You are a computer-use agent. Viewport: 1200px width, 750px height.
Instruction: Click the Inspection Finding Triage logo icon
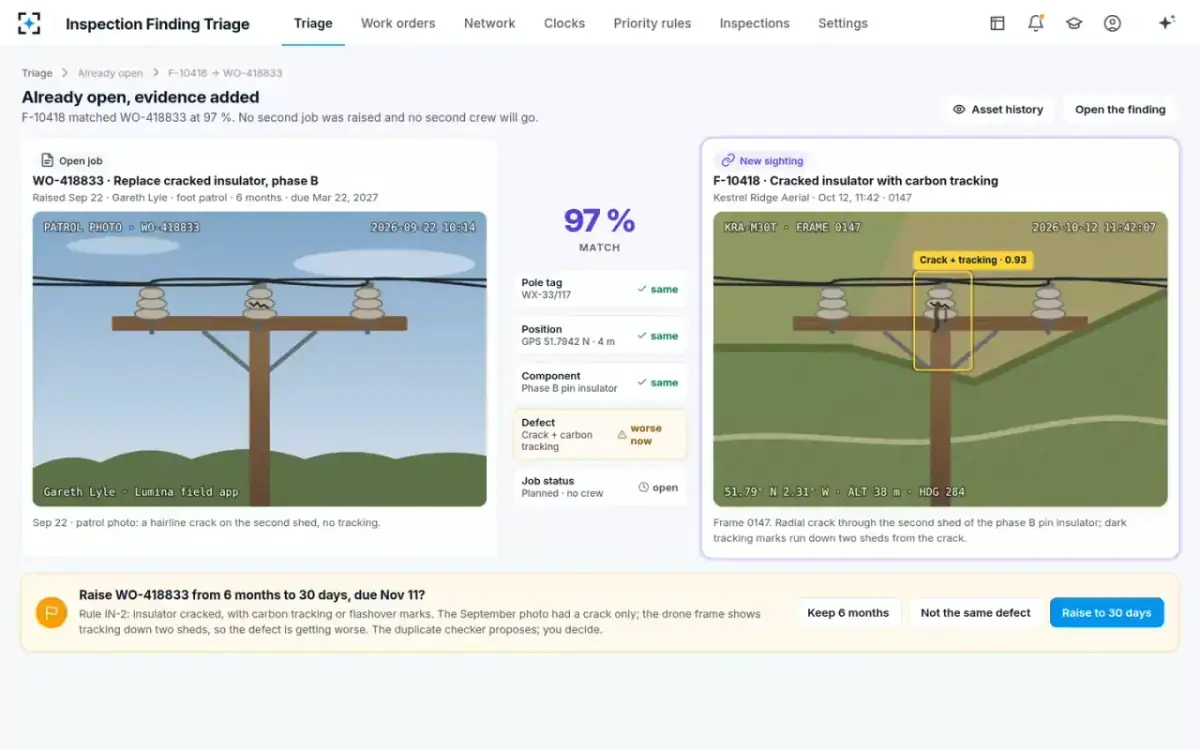point(30,23)
